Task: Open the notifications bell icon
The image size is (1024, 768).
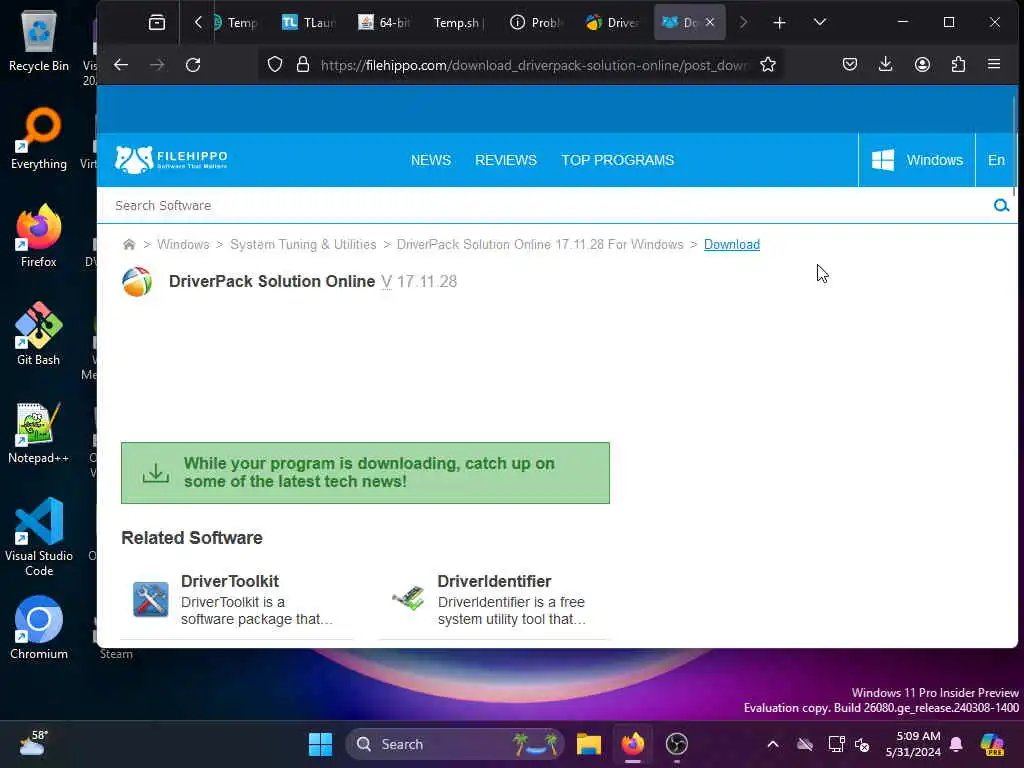Action: [956, 744]
